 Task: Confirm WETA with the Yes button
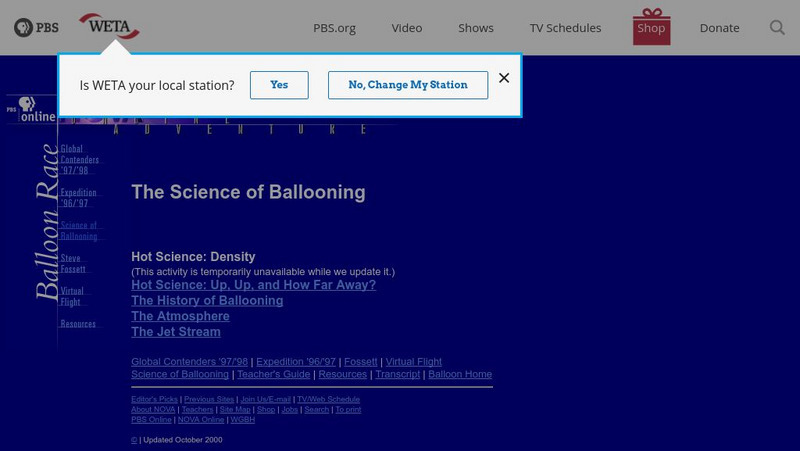pos(279,85)
